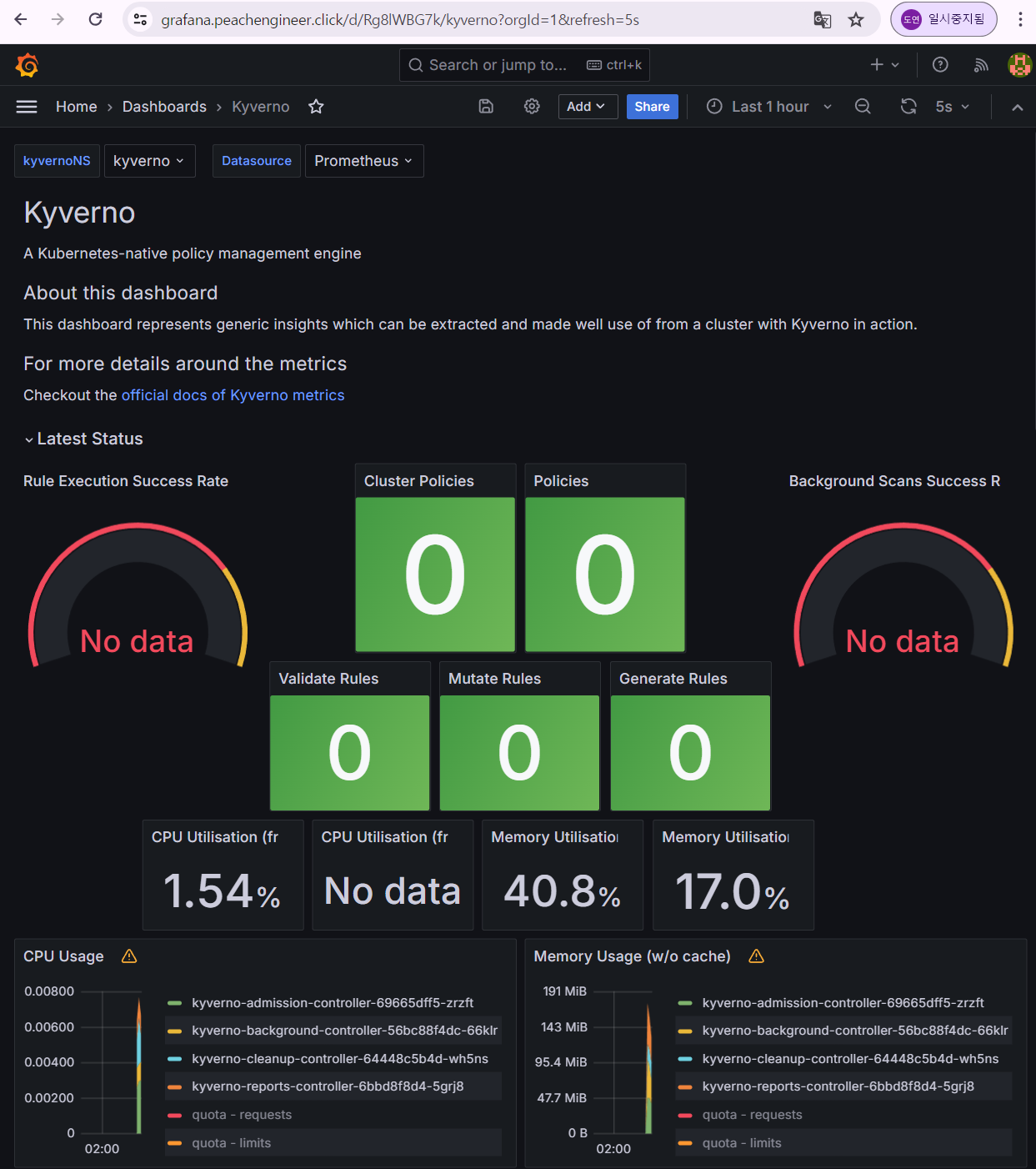Click the Generate Rules panel title
This screenshot has height=1169, width=1036.
[x=673, y=679]
